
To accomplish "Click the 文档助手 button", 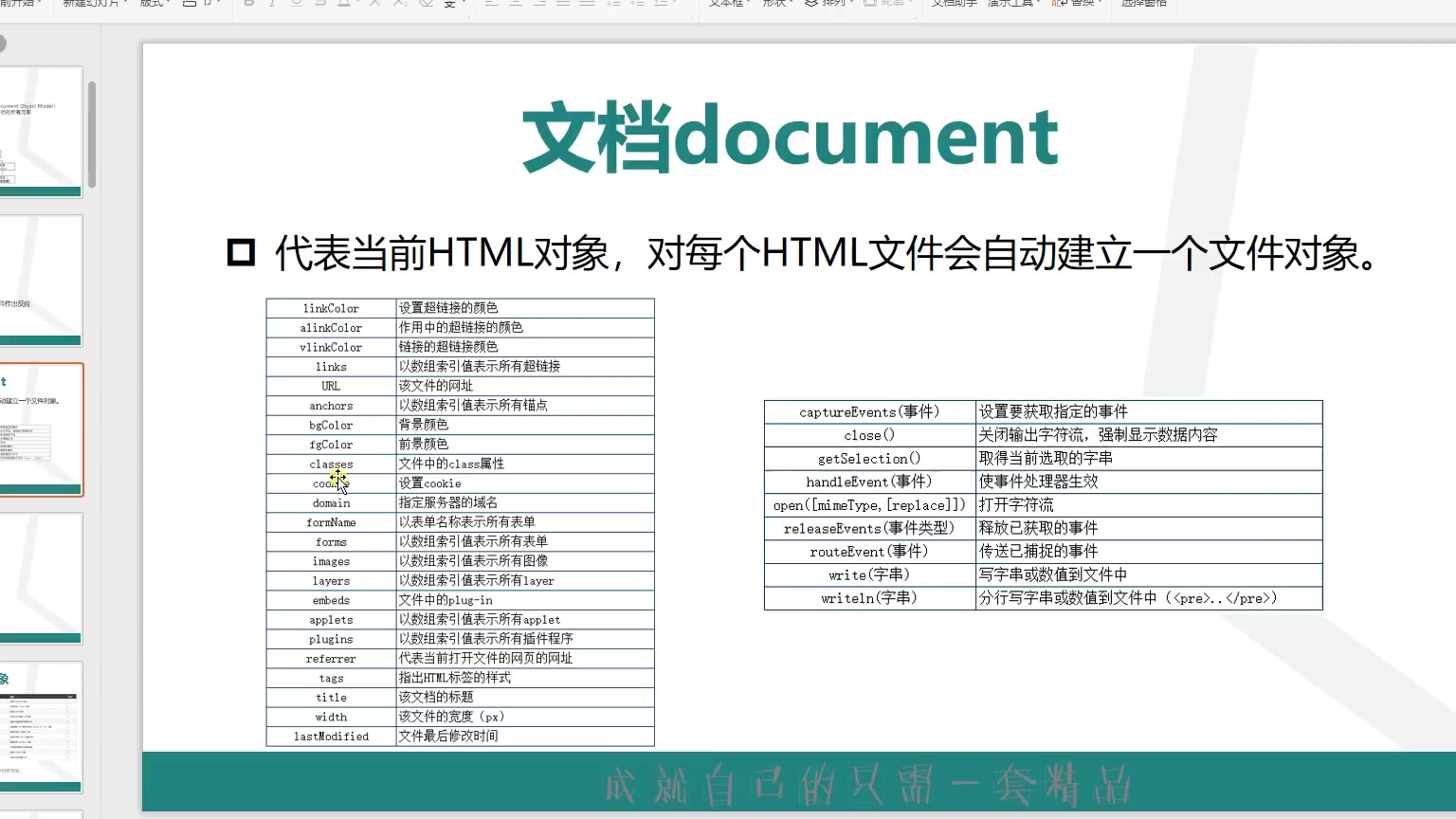I will [x=954, y=4].
